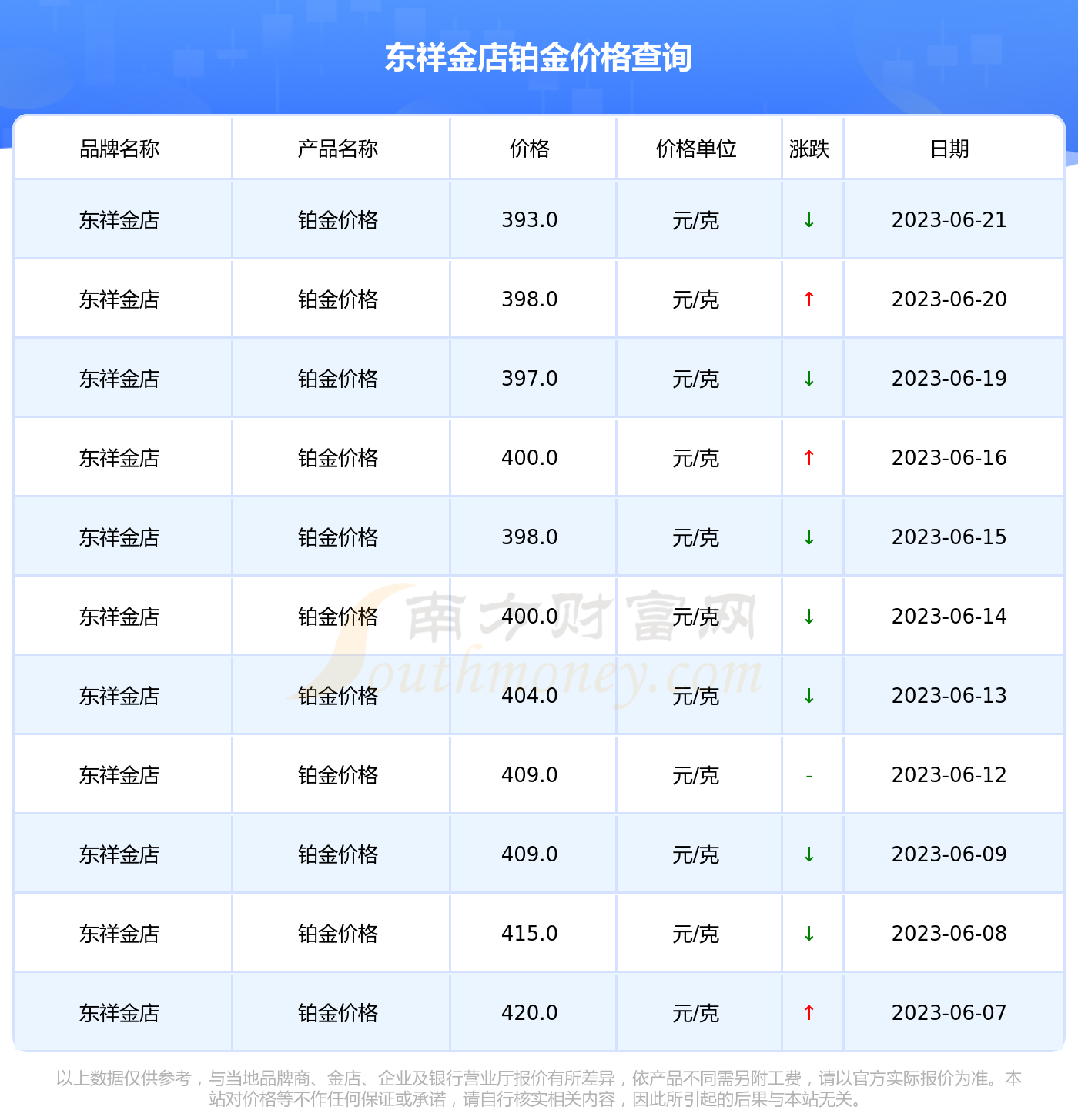
Task: Select the price 400.0 on 2023-06-14
Action: [530, 617]
